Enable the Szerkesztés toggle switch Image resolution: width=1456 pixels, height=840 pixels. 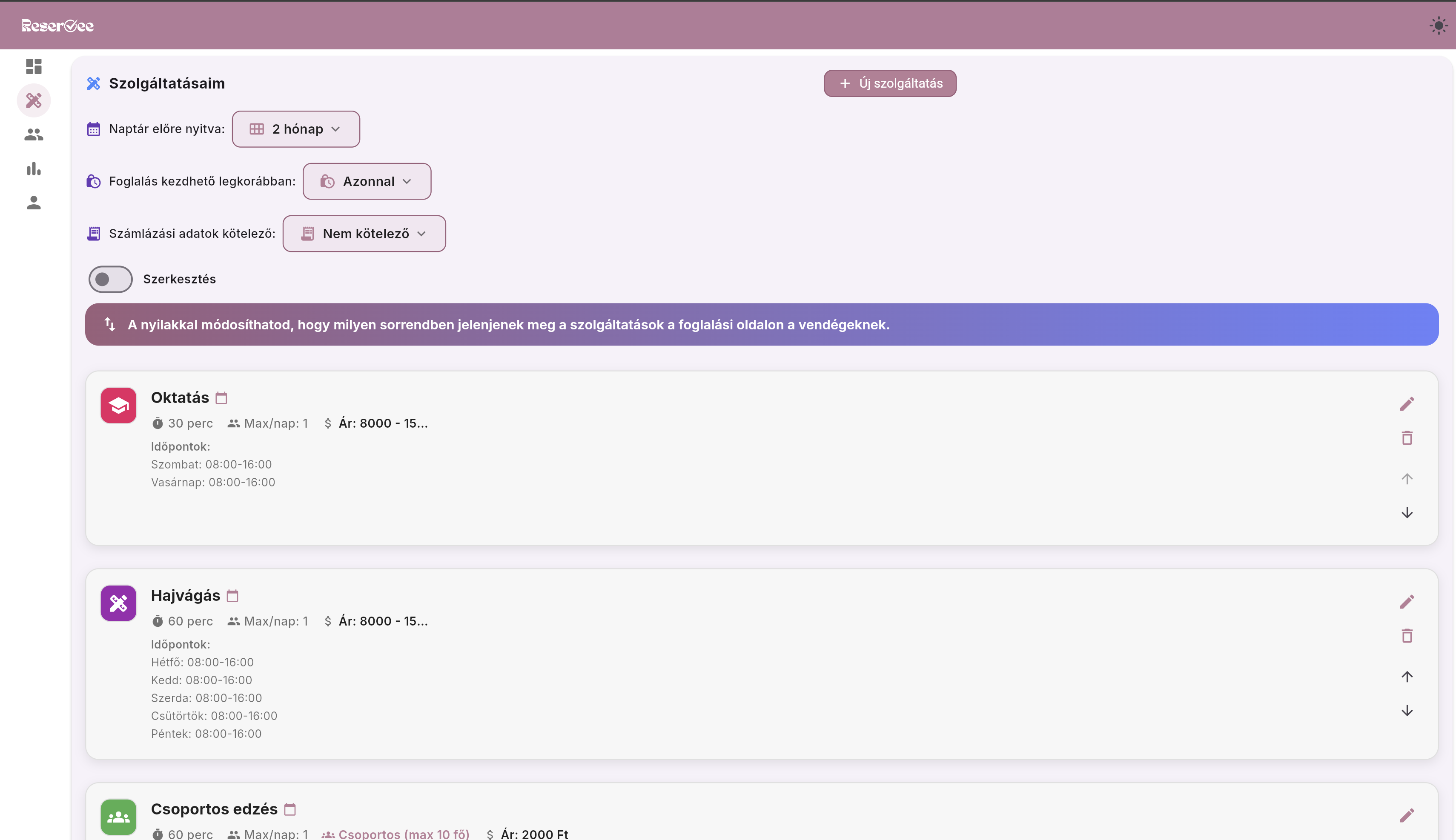tap(110, 279)
